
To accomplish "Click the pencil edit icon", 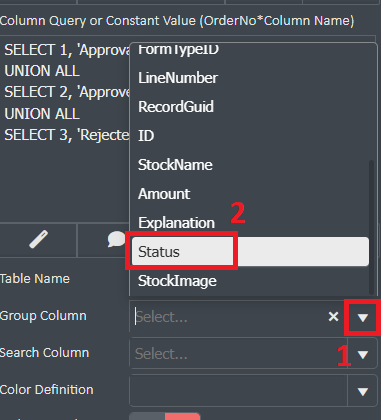I will (39, 239).
